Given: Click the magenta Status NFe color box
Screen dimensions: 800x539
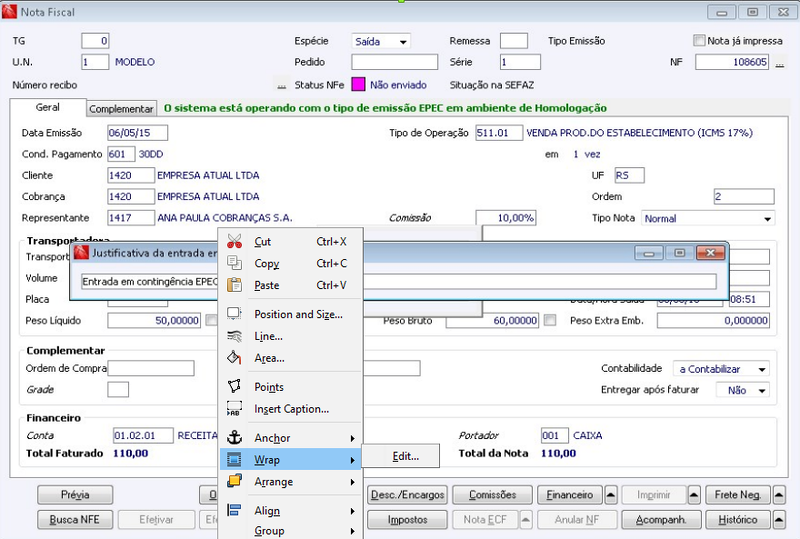Looking at the screenshot, I should (358, 84).
